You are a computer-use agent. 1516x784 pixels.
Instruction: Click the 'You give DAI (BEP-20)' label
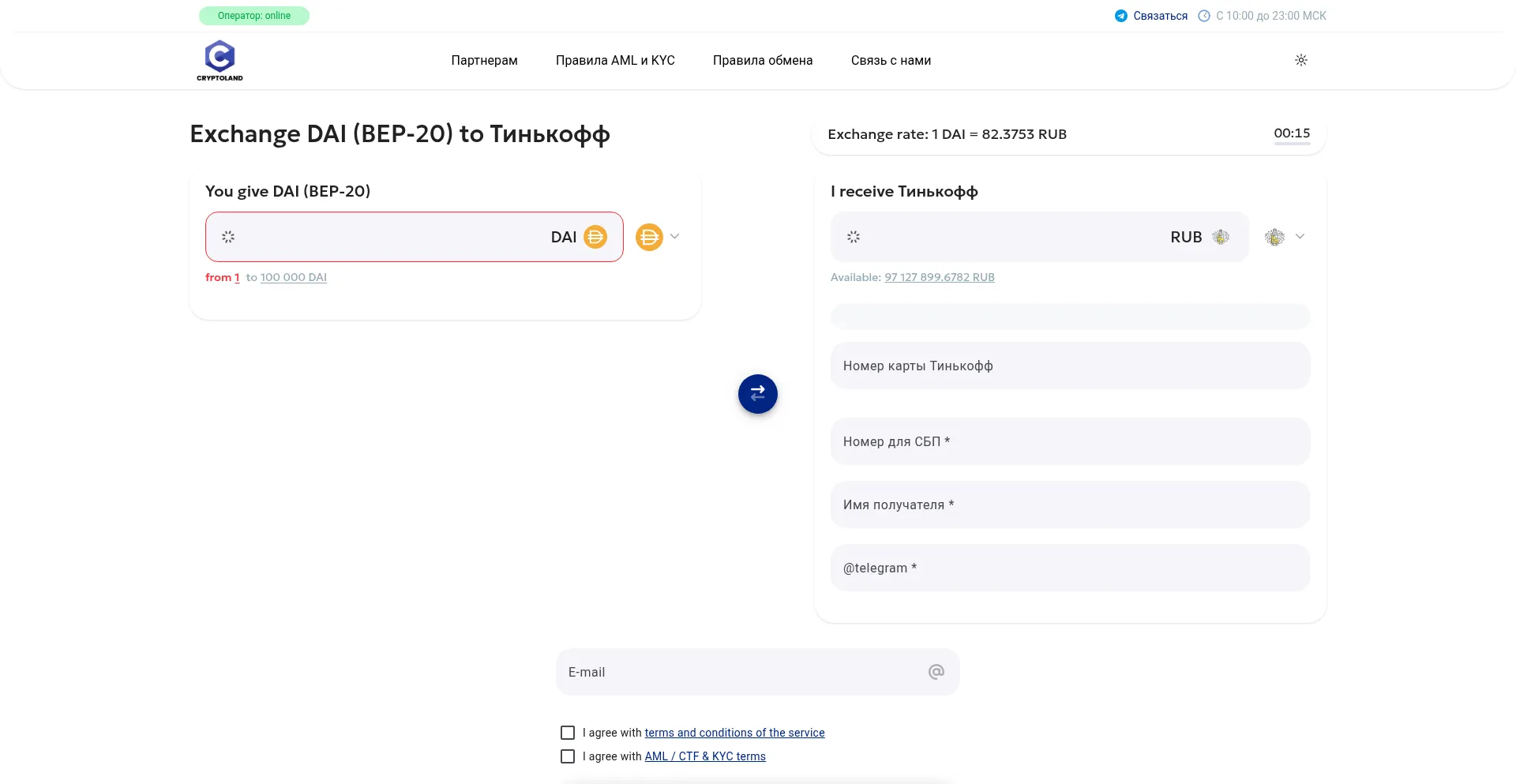287,191
